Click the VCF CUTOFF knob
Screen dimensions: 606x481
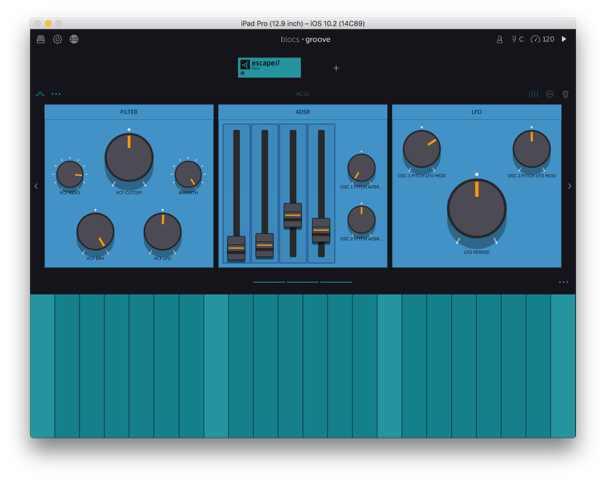[x=129, y=157]
